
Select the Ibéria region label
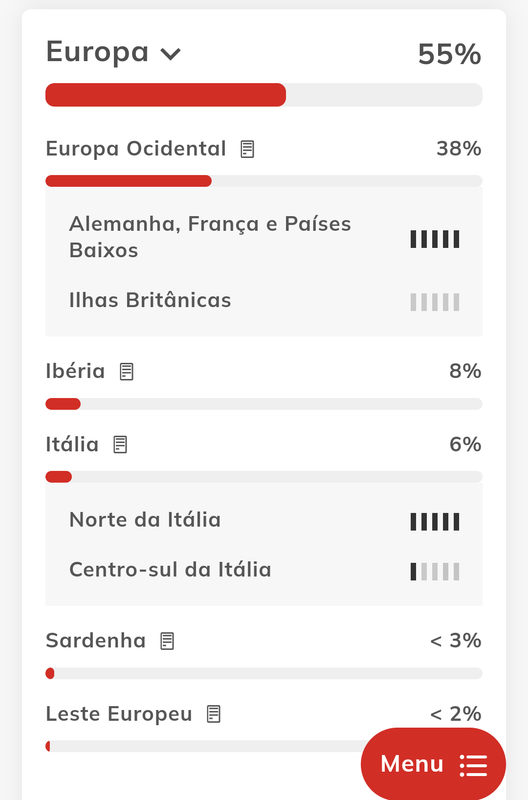click(75, 371)
